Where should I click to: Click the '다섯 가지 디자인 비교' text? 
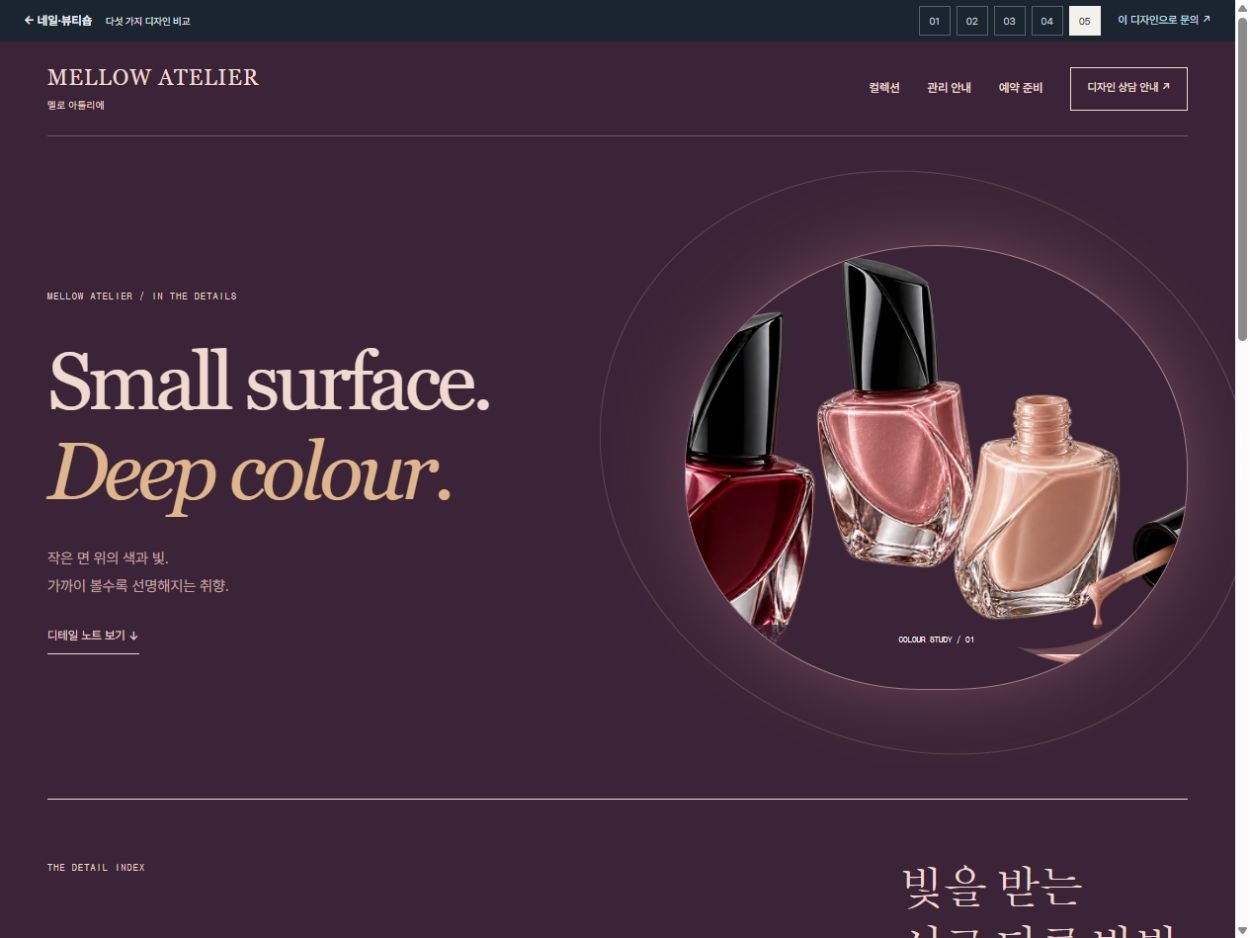click(x=148, y=21)
